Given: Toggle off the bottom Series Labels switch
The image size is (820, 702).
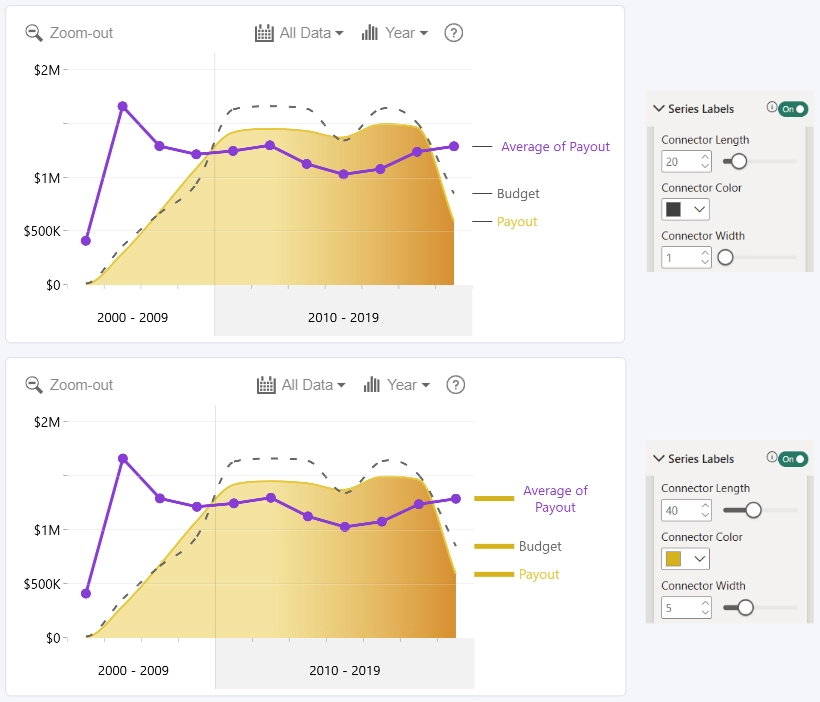Looking at the screenshot, I should (x=793, y=459).
